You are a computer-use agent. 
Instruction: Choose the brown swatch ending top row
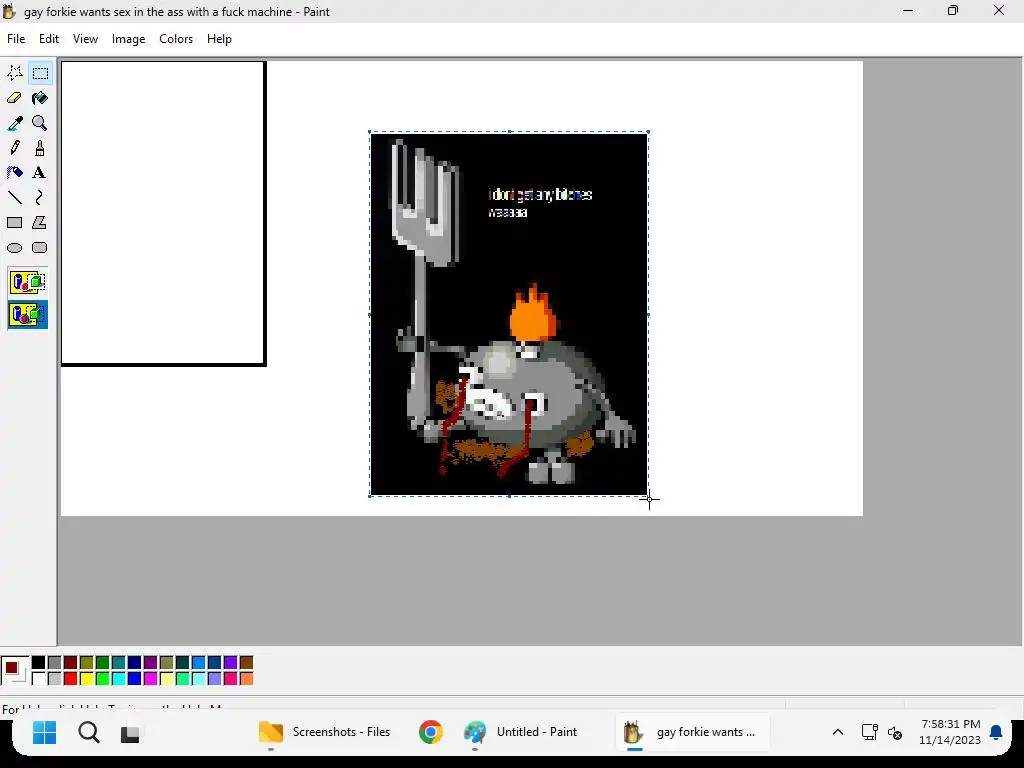coord(246,663)
